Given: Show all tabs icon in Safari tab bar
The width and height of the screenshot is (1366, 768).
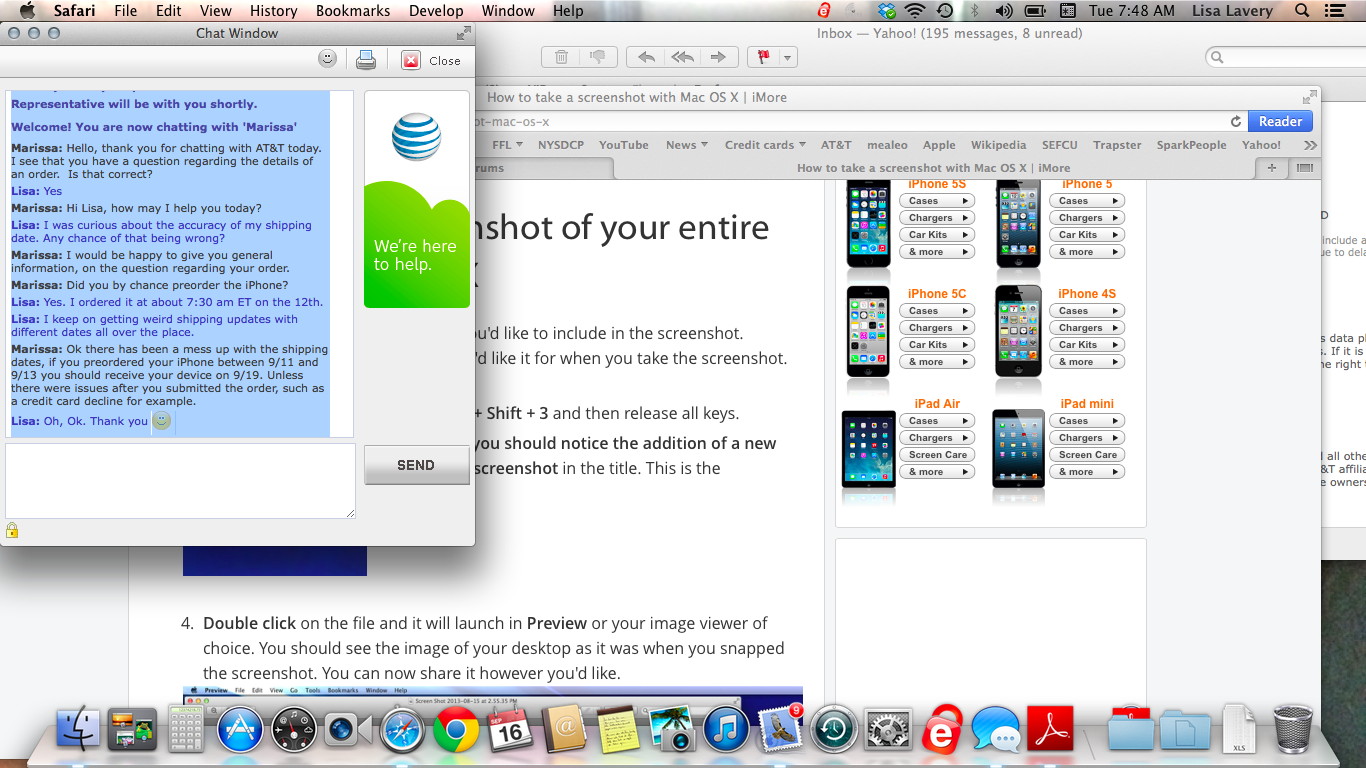Looking at the screenshot, I should coord(1304,168).
